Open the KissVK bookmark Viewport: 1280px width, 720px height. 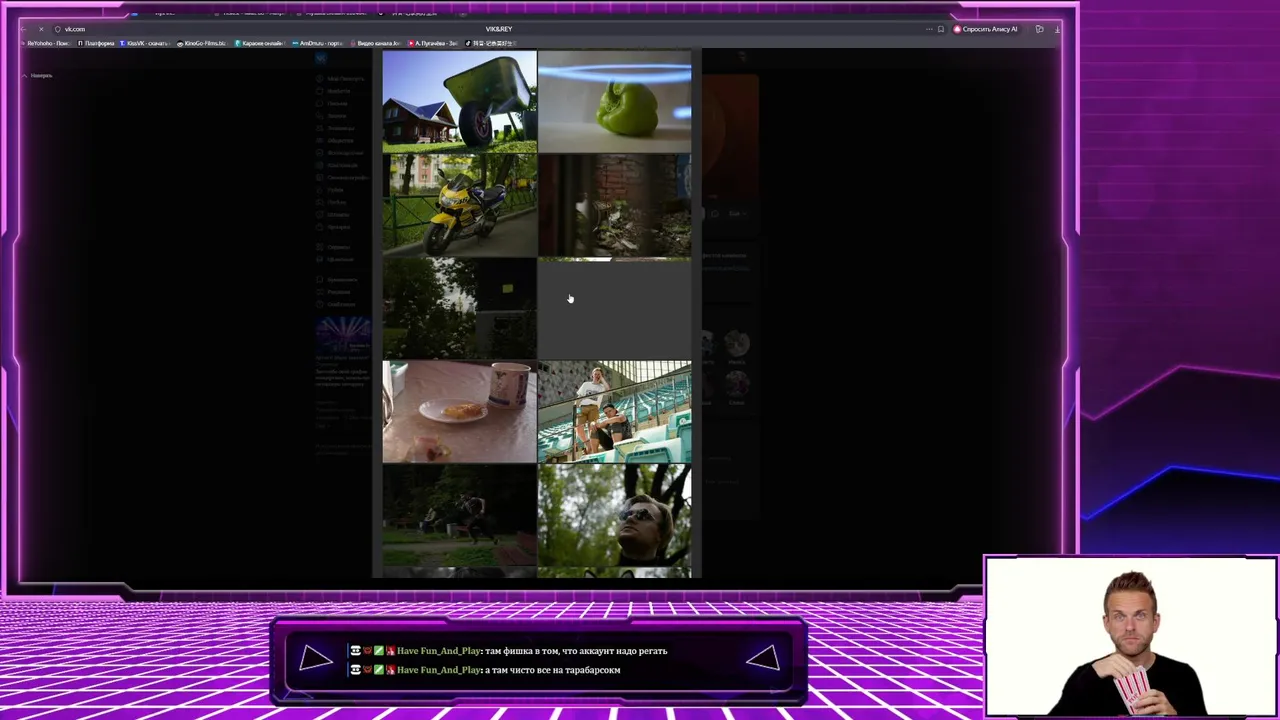click(144, 43)
